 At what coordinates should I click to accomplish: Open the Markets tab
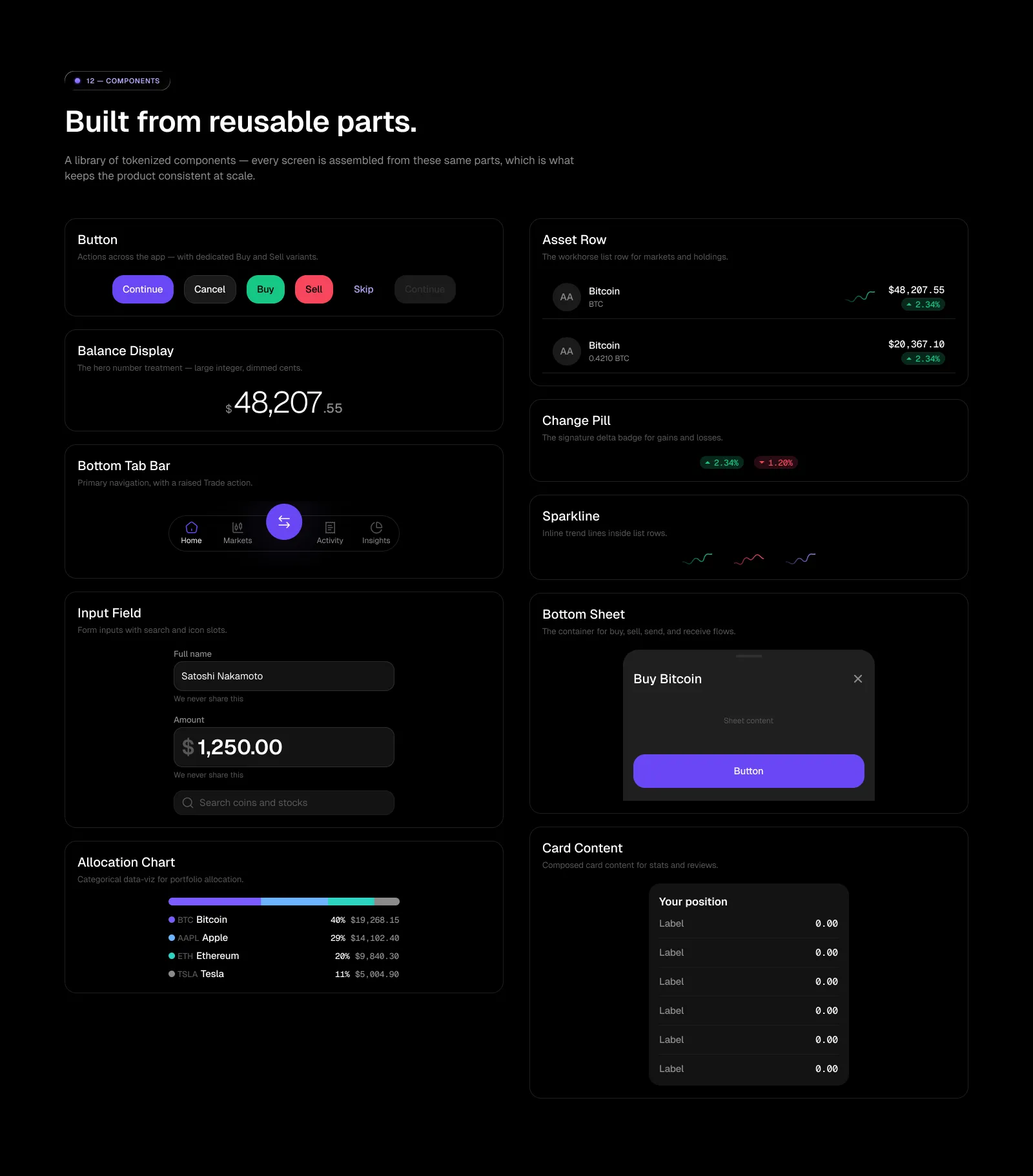[x=238, y=533]
